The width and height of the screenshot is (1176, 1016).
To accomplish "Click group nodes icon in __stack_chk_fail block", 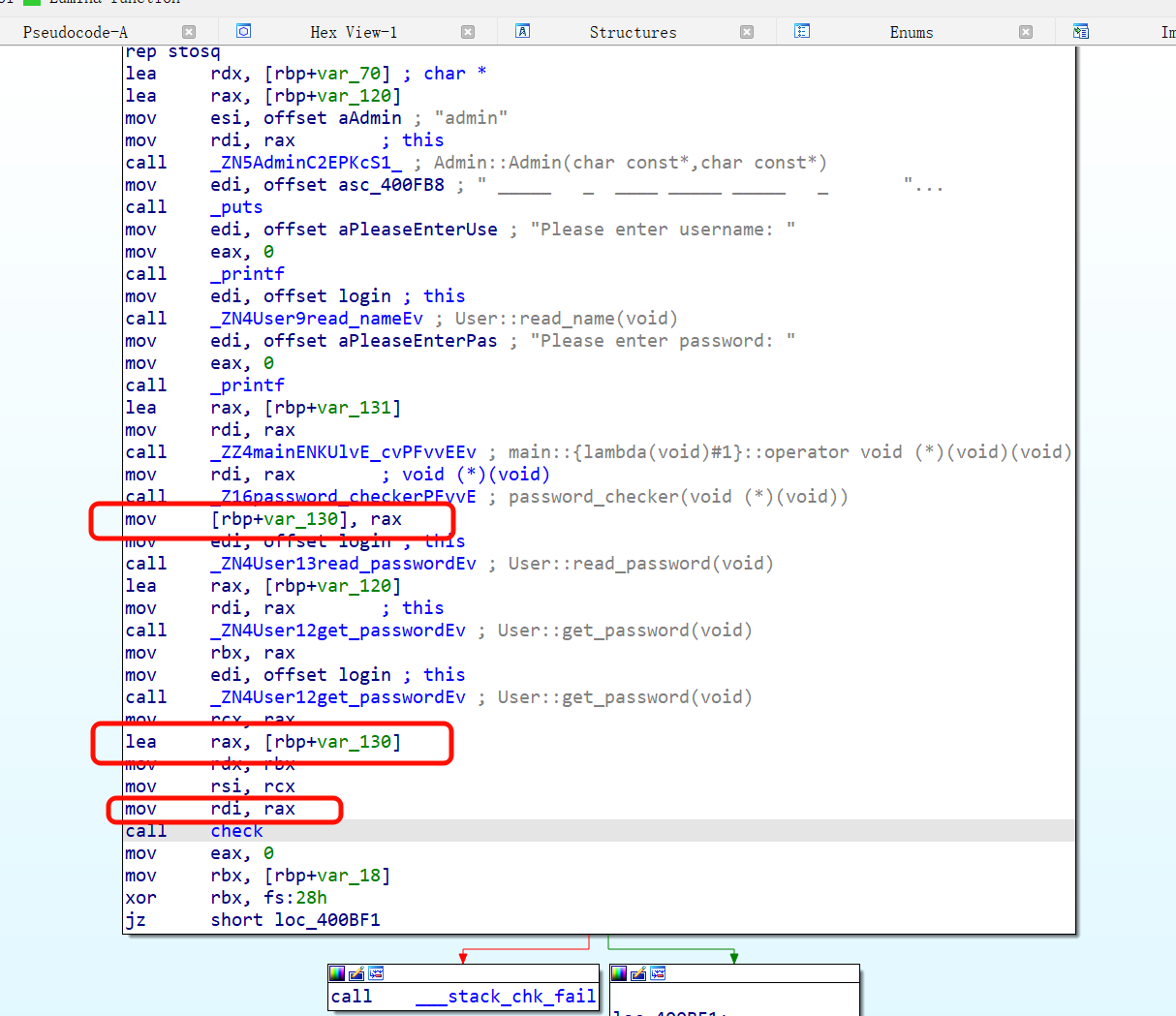I will point(376,973).
